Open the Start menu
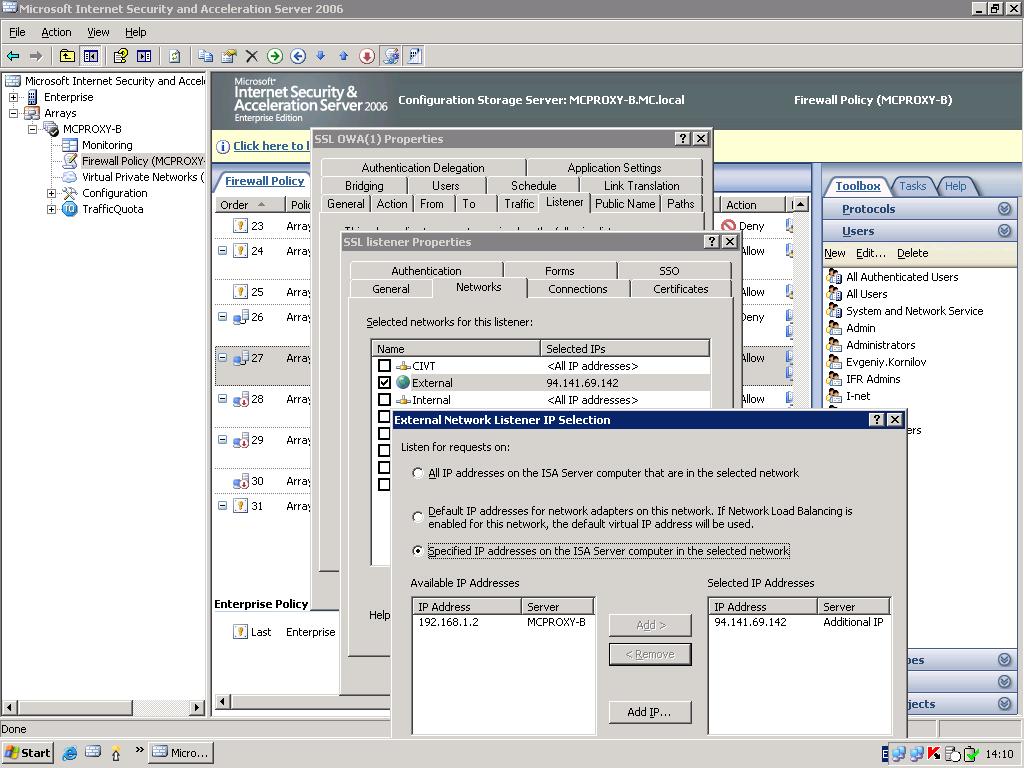The image size is (1024, 768). click(x=27, y=753)
